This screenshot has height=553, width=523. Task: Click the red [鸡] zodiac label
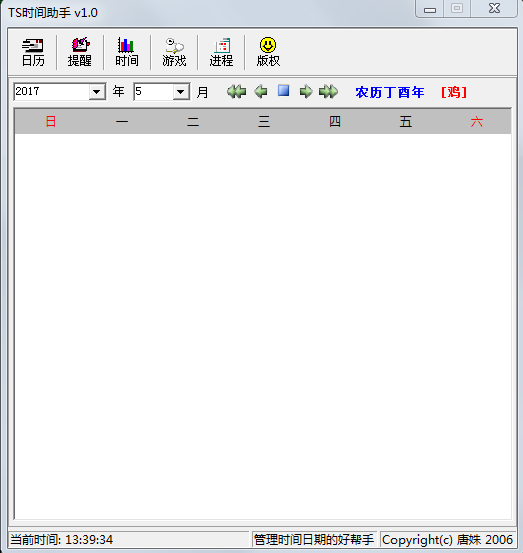[454, 92]
